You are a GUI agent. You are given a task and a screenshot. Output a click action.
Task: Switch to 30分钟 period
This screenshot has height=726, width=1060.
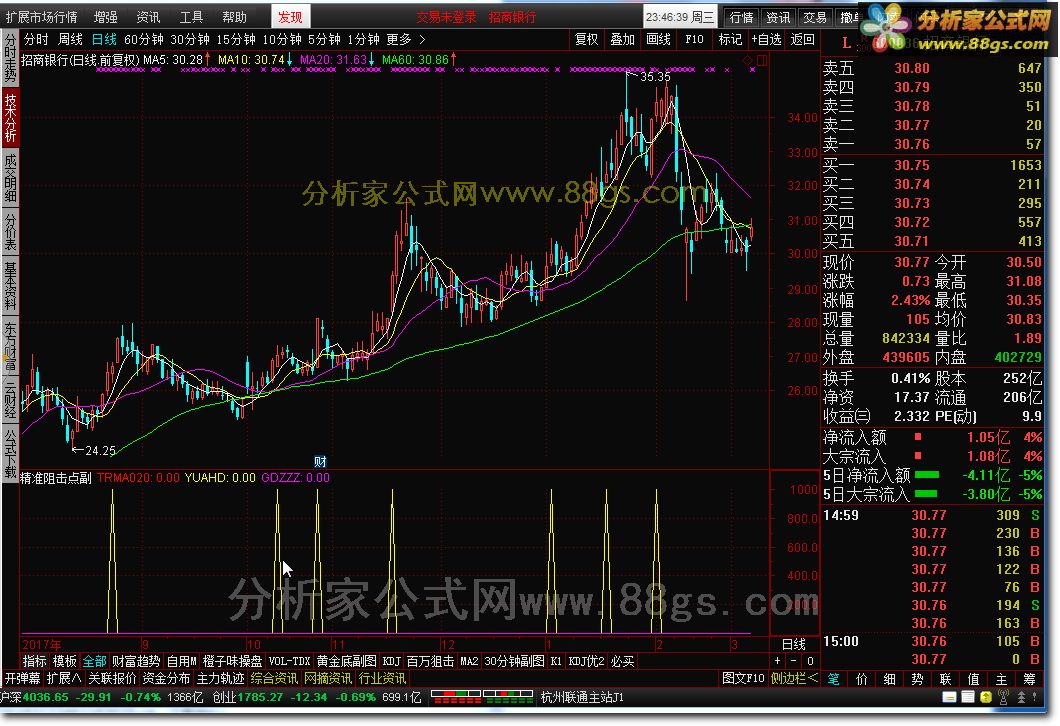[x=190, y=40]
